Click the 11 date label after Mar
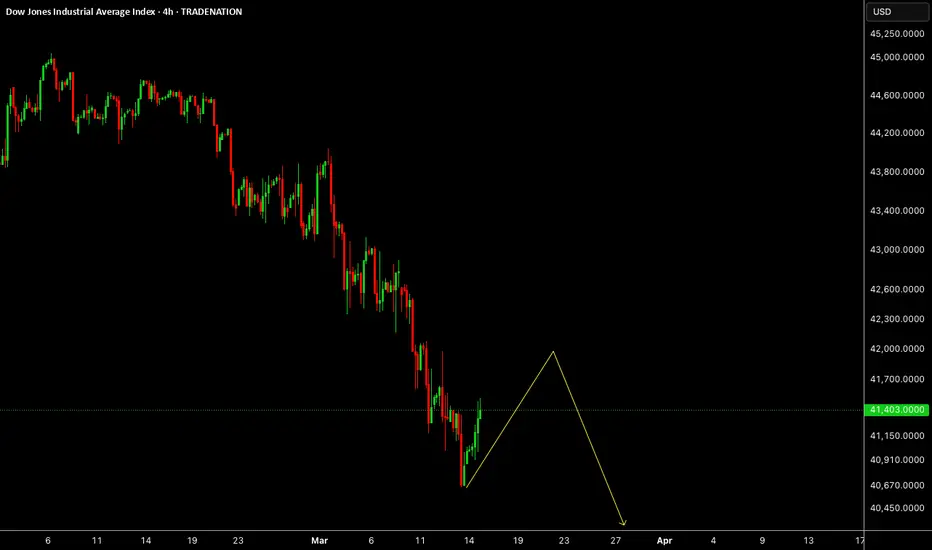Image resolution: width=932 pixels, height=550 pixels. point(420,540)
